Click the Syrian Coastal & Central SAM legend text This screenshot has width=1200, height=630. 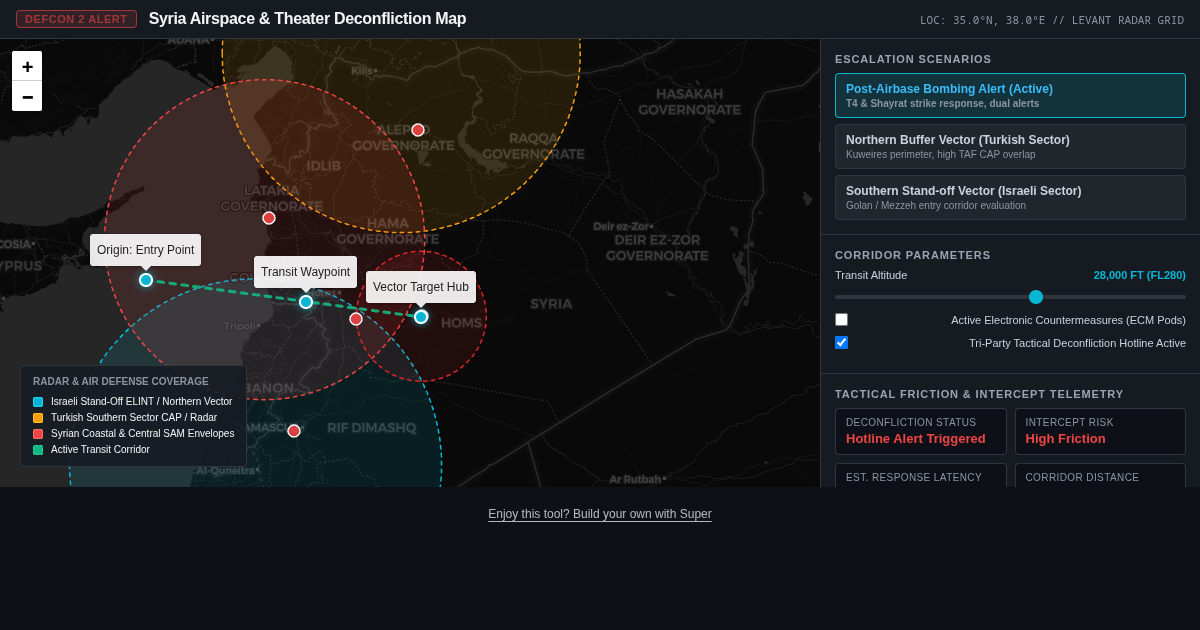[x=143, y=434]
